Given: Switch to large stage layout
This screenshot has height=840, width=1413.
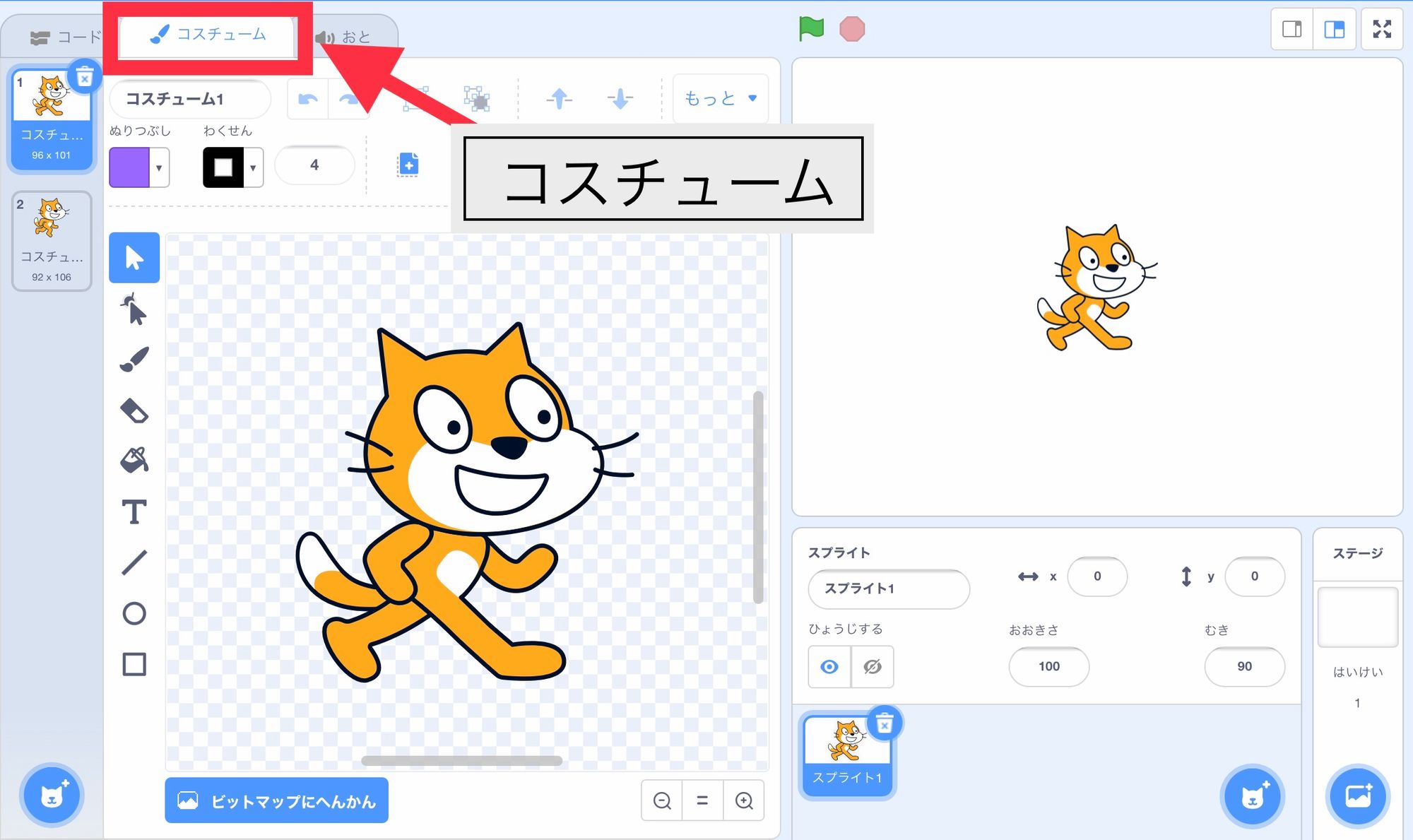Looking at the screenshot, I should 1335,29.
